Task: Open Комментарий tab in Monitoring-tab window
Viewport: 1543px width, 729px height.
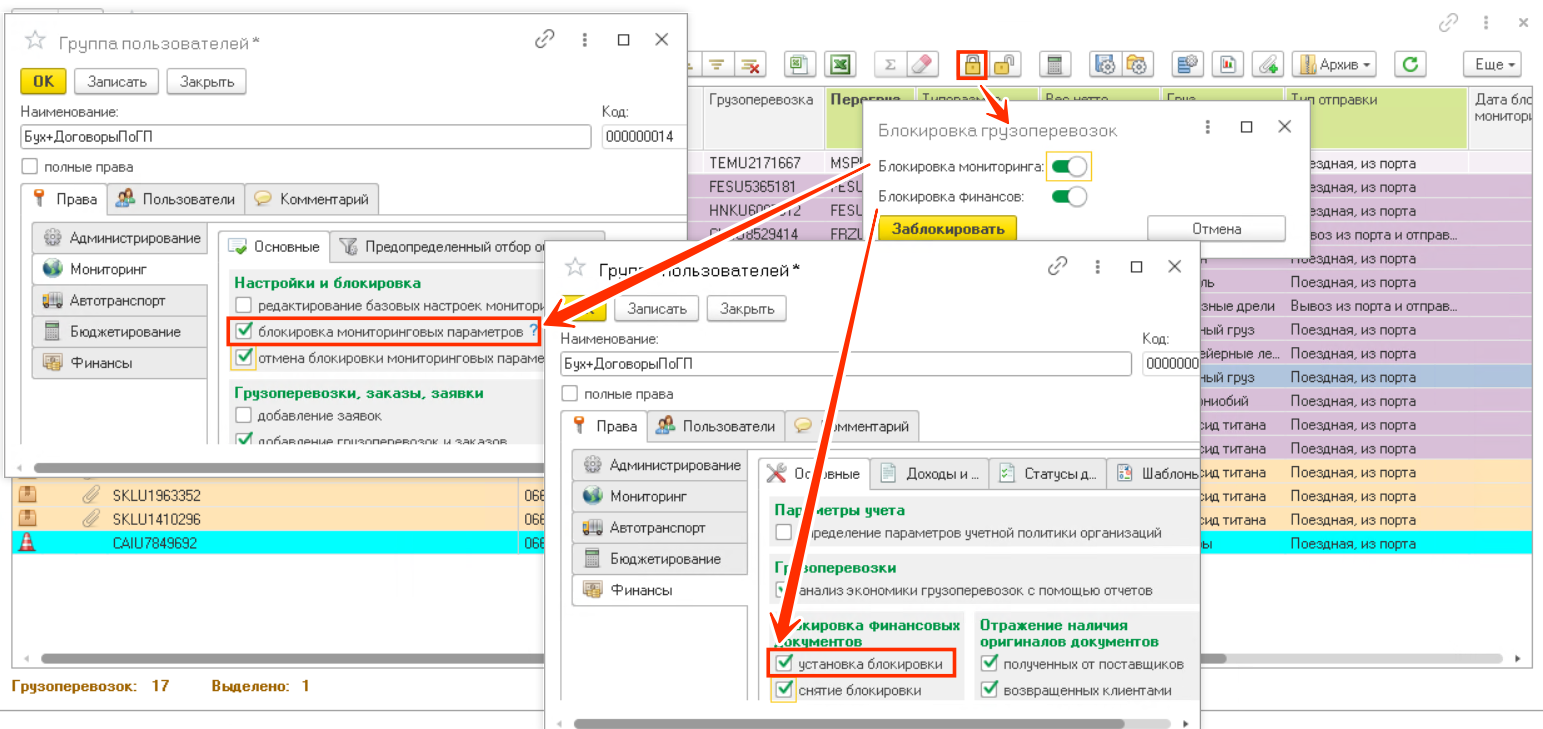Action: coord(311,199)
